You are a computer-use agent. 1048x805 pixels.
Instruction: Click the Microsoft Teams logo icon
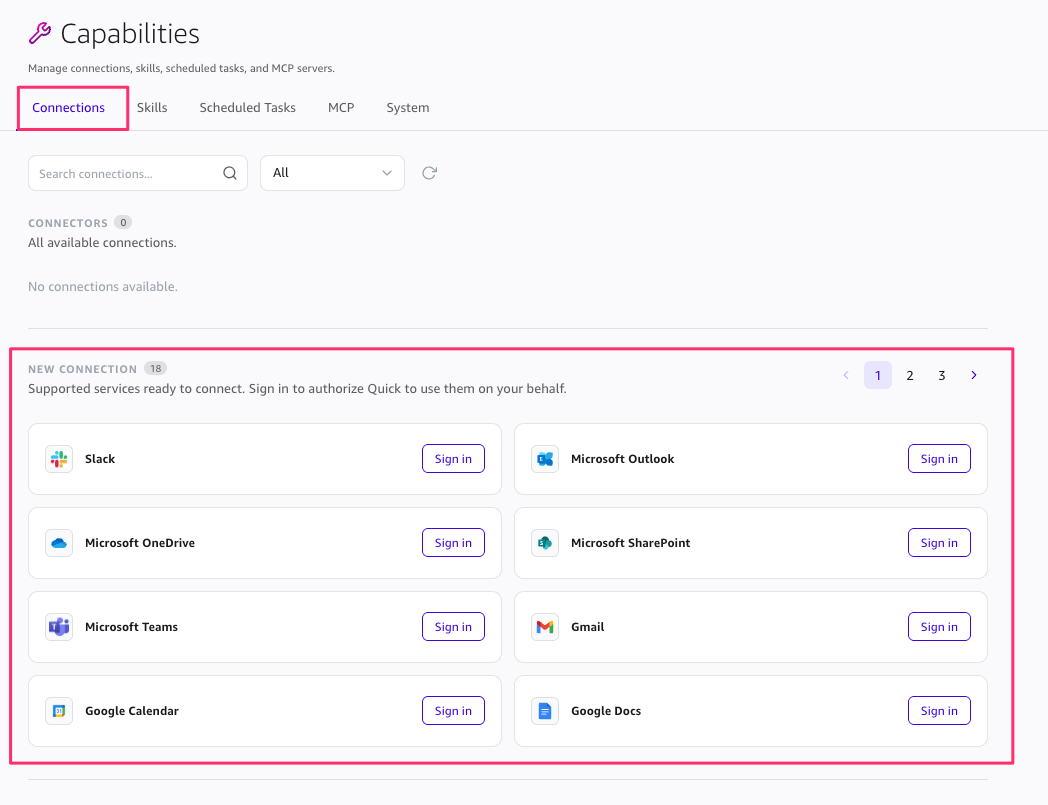tap(59, 626)
